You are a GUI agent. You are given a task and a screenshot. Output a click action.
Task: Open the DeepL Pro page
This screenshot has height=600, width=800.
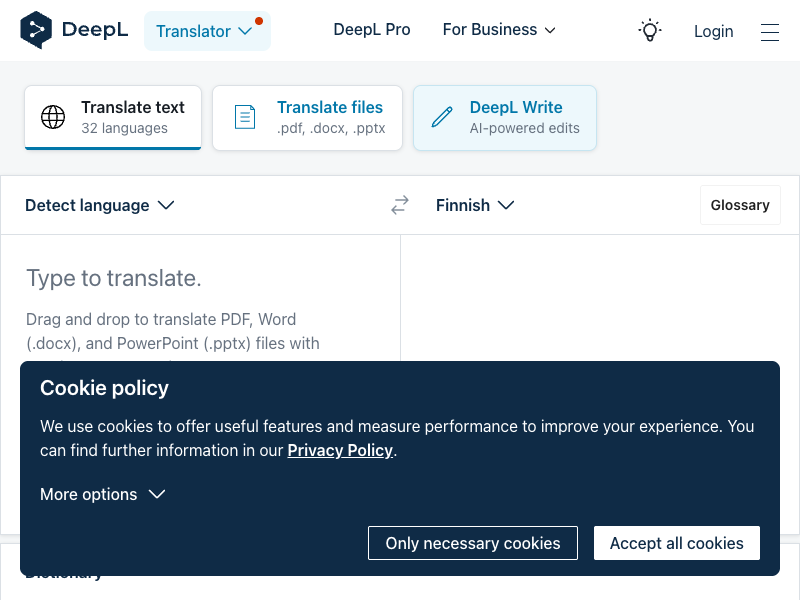(371, 30)
